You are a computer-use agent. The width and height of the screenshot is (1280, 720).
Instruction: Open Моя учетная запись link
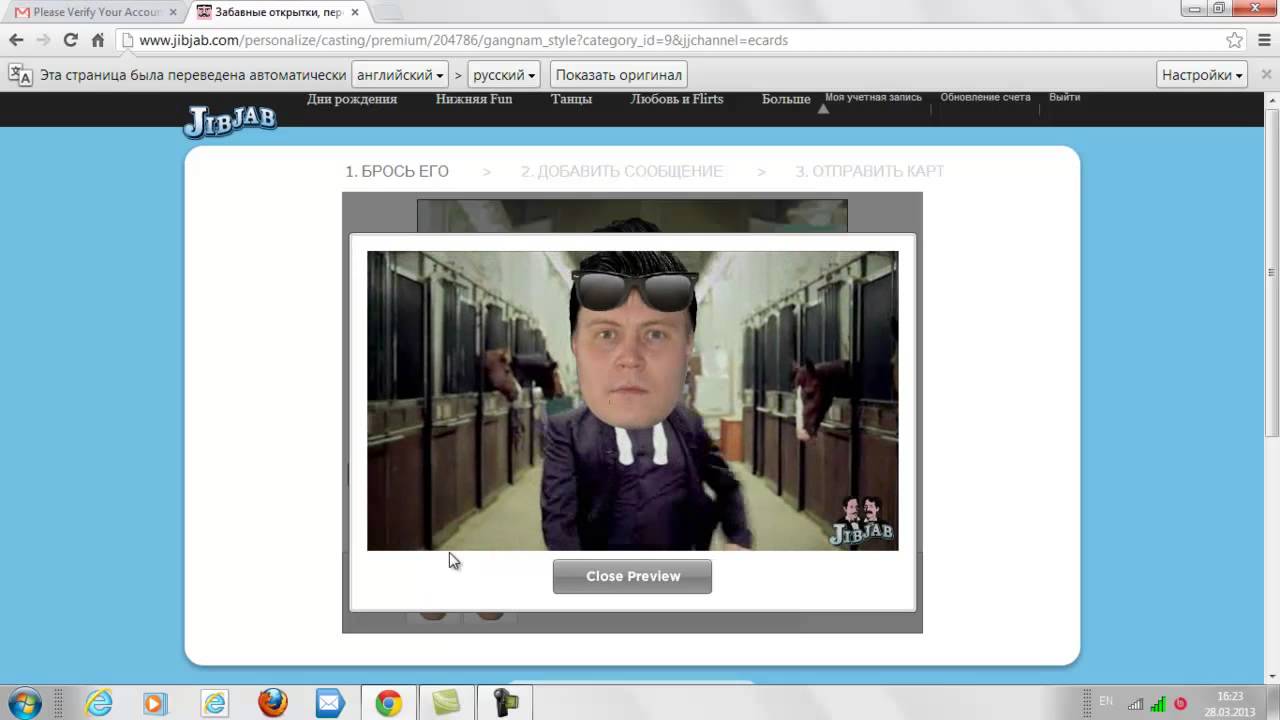873,98
